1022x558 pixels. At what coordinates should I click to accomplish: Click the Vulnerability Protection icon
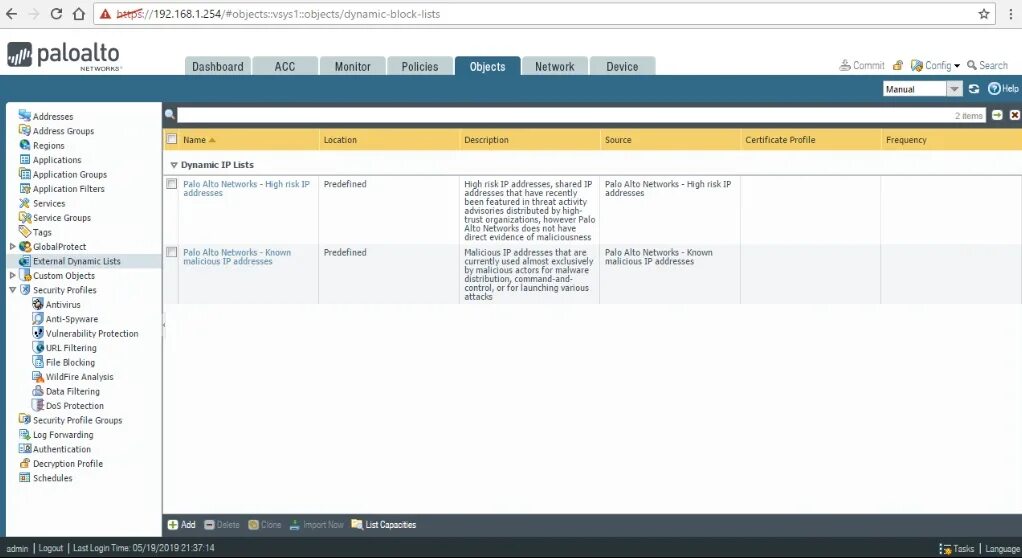pos(38,333)
